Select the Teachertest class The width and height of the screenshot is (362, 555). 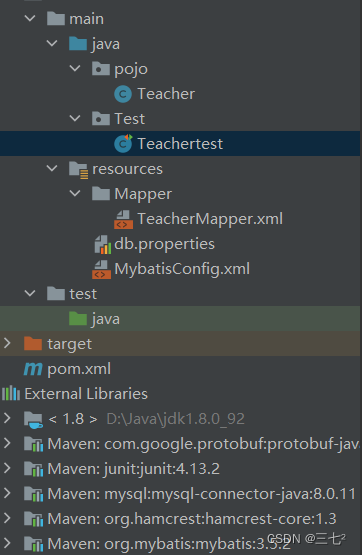[x=180, y=144]
